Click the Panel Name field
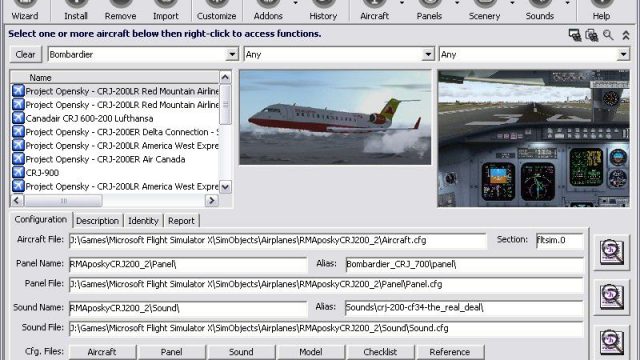Image resolution: width=640 pixels, height=360 pixels. coord(188,264)
